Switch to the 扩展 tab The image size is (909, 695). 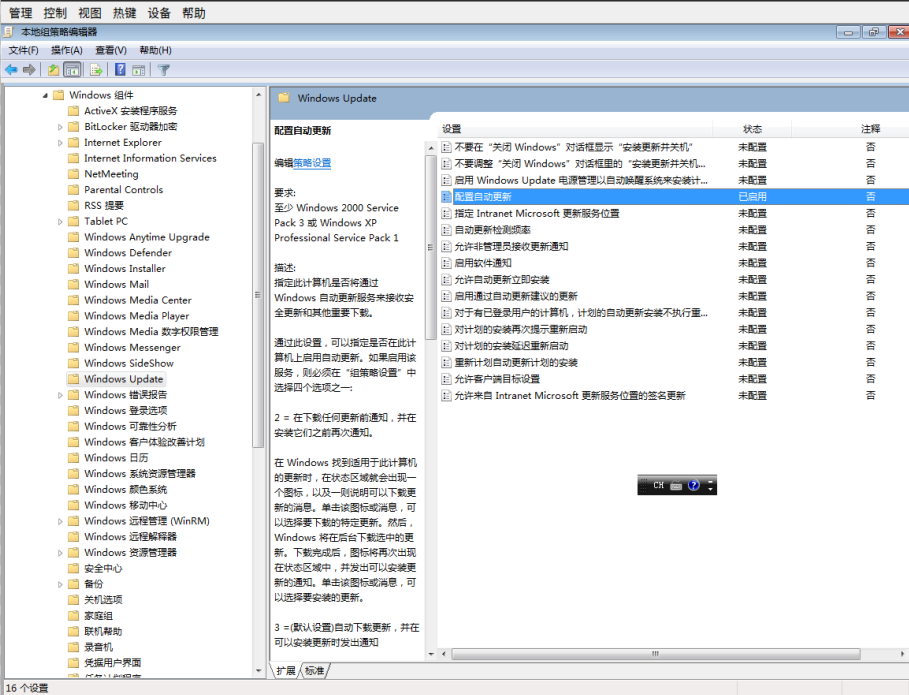pyautogui.click(x=286, y=671)
